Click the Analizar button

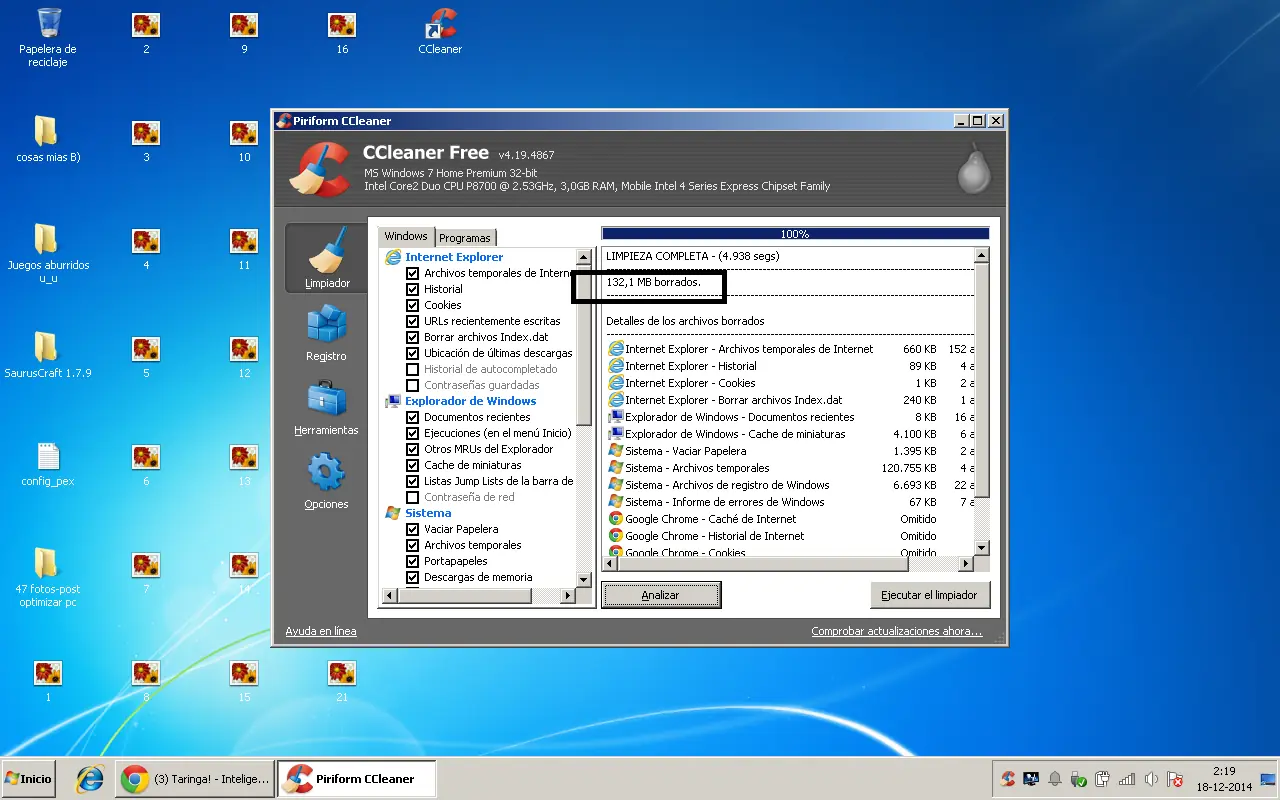click(x=660, y=595)
